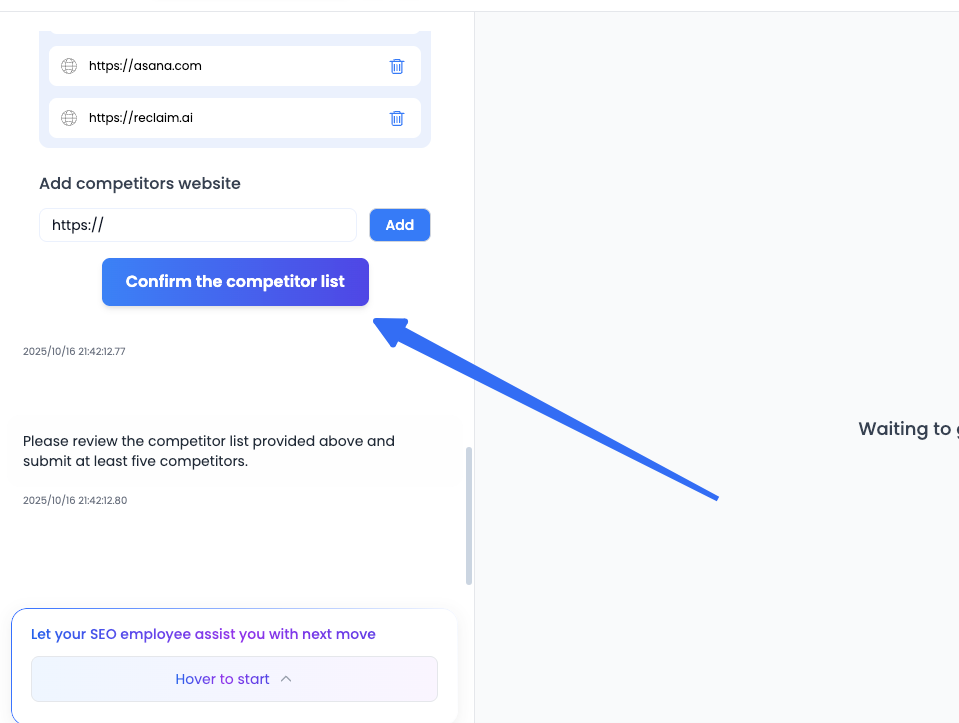Screen dimensions: 959x723
Task: Expand the chevron next to Hover to start
Action: [x=286, y=679]
